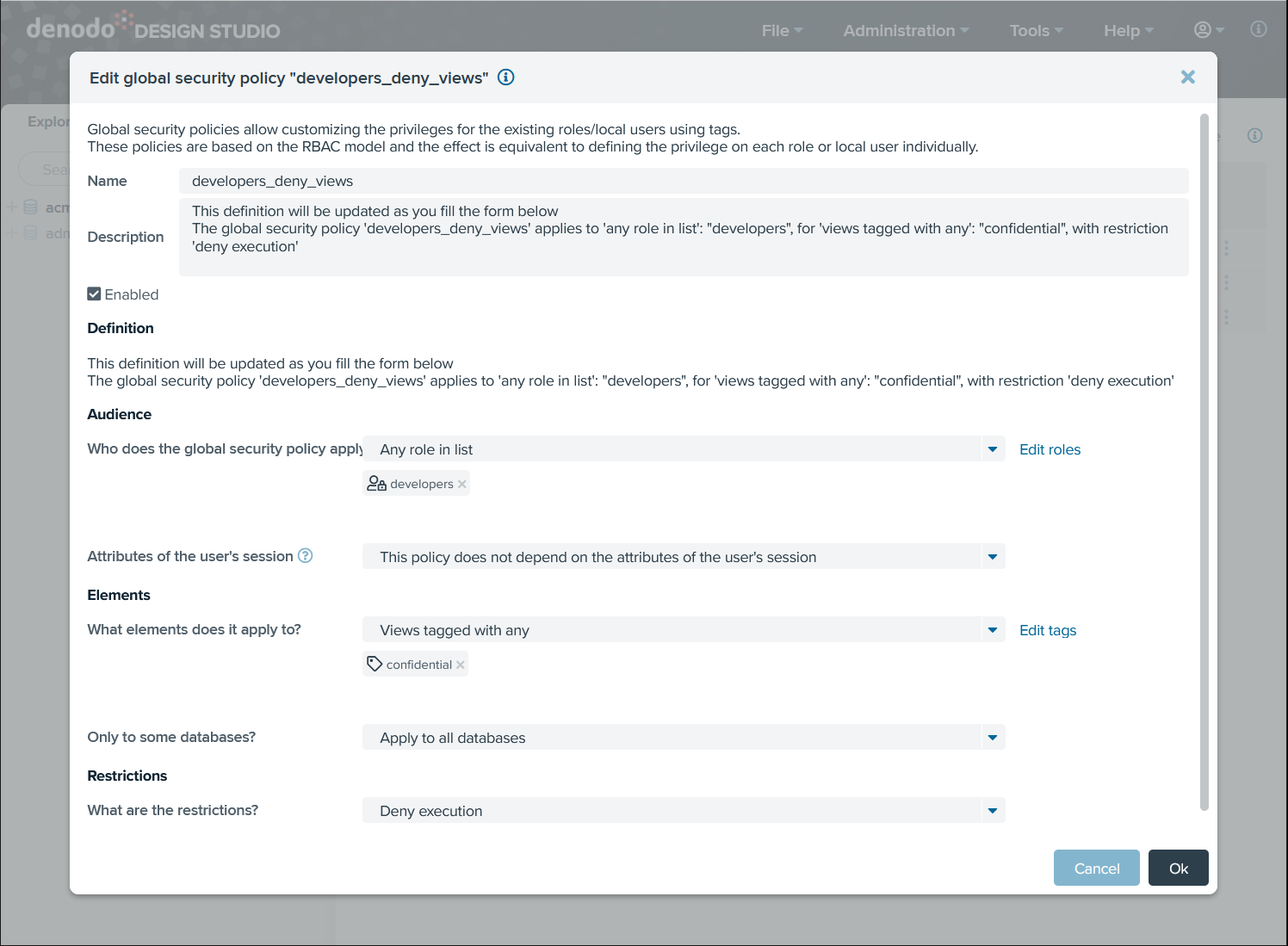
Task: Open the session attributes policy dropdown
Action: (684, 557)
